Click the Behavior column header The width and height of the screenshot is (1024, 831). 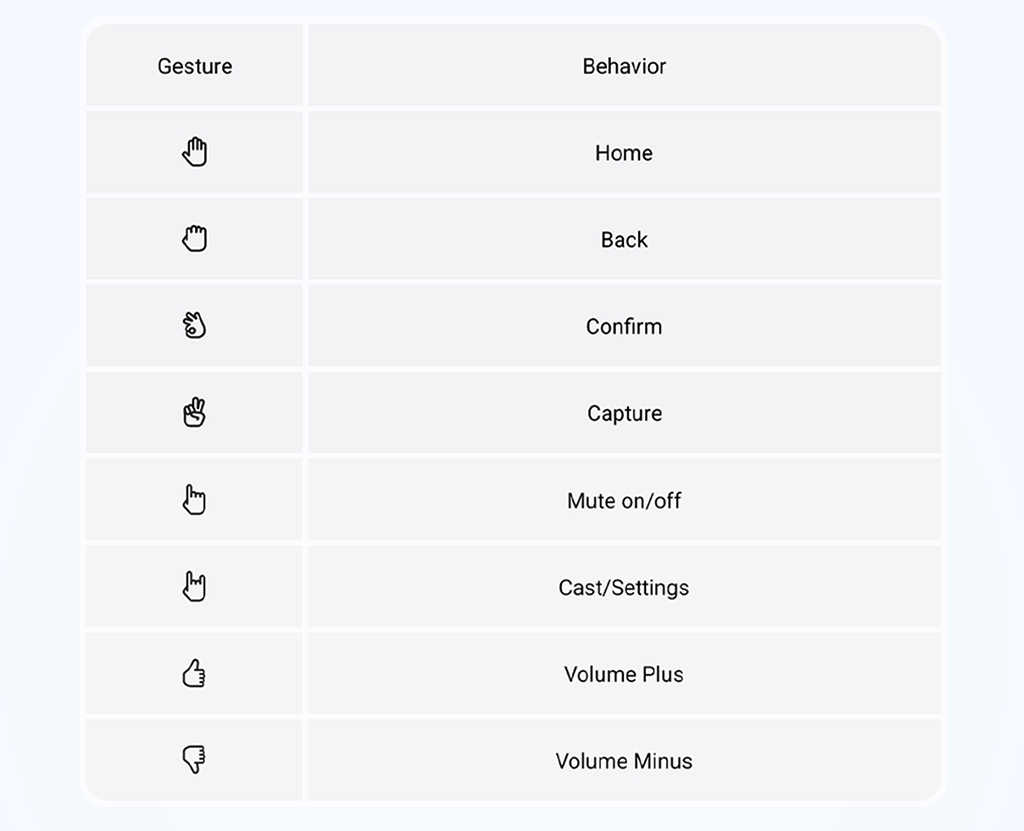click(624, 65)
